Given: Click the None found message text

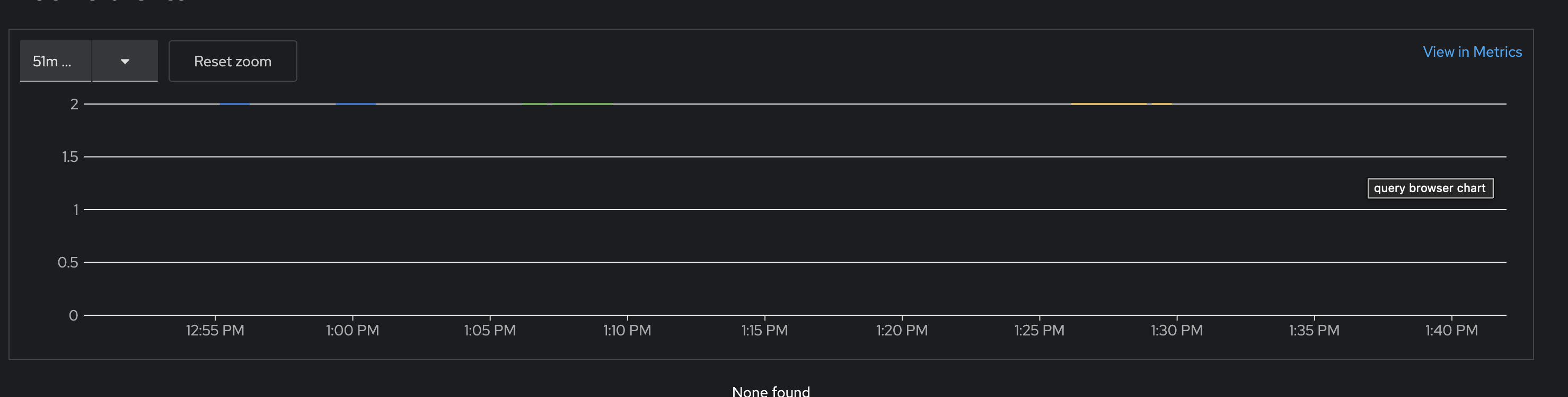Looking at the screenshot, I should pyautogui.click(x=771, y=391).
